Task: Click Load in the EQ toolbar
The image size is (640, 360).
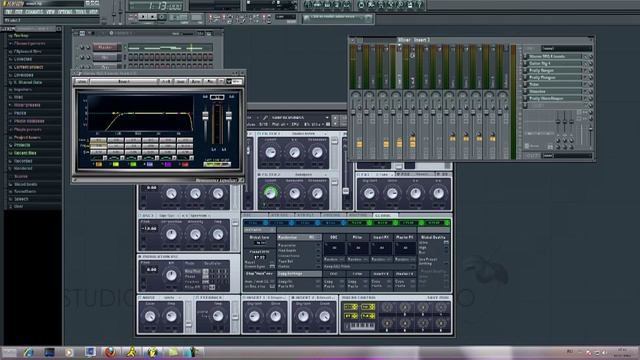Action: [180, 82]
